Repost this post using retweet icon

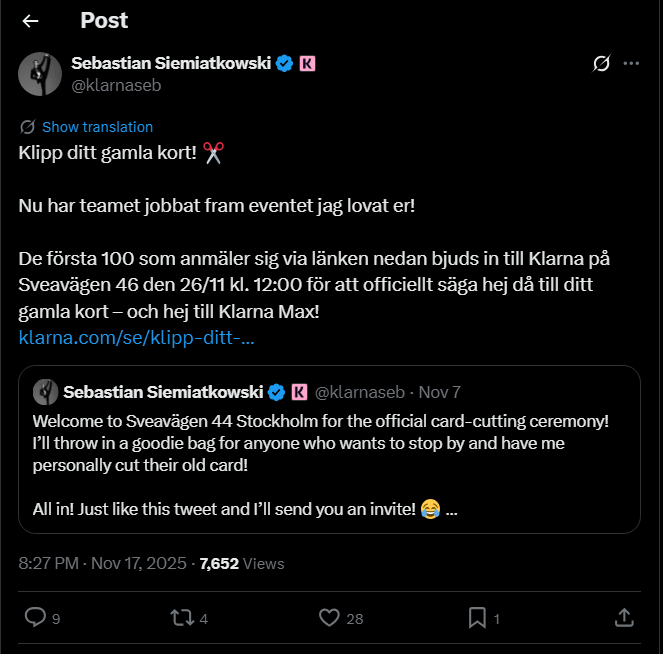pyautogui.click(x=182, y=618)
